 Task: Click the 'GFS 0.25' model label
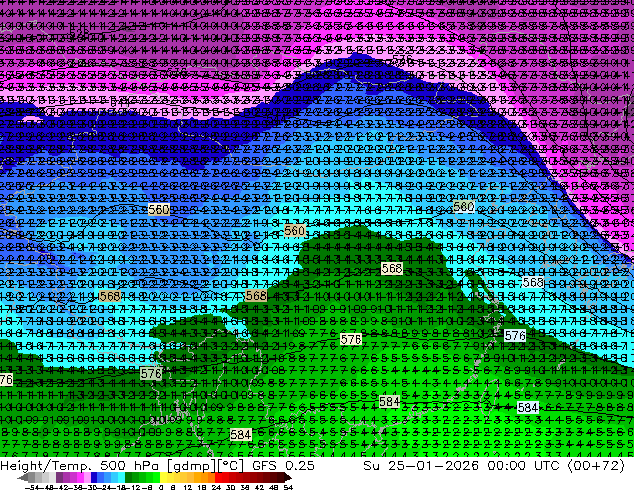[x=283, y=465]
